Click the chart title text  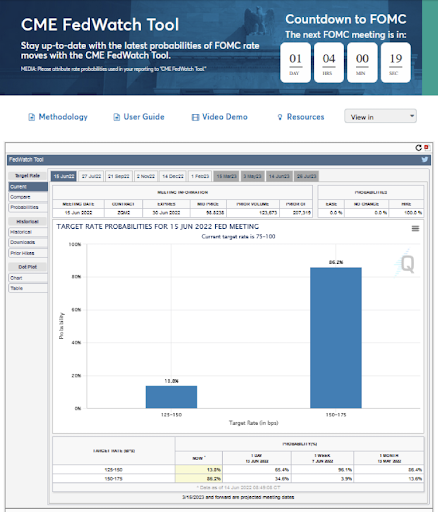pyautogui.click(x=158, y=227)
